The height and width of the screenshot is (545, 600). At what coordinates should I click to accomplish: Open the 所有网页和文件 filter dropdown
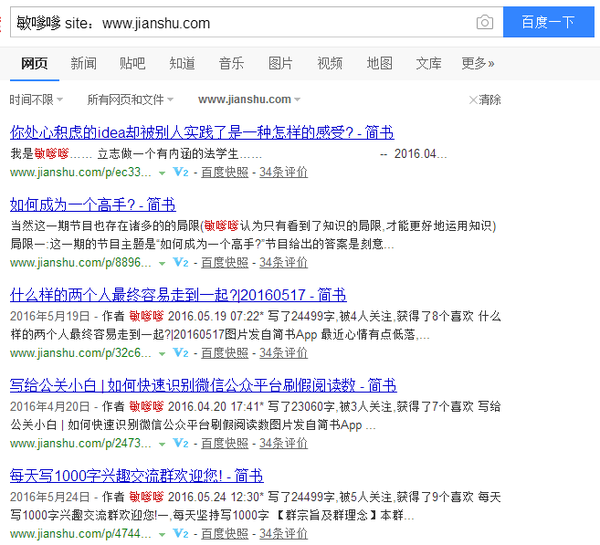point(130,100)
